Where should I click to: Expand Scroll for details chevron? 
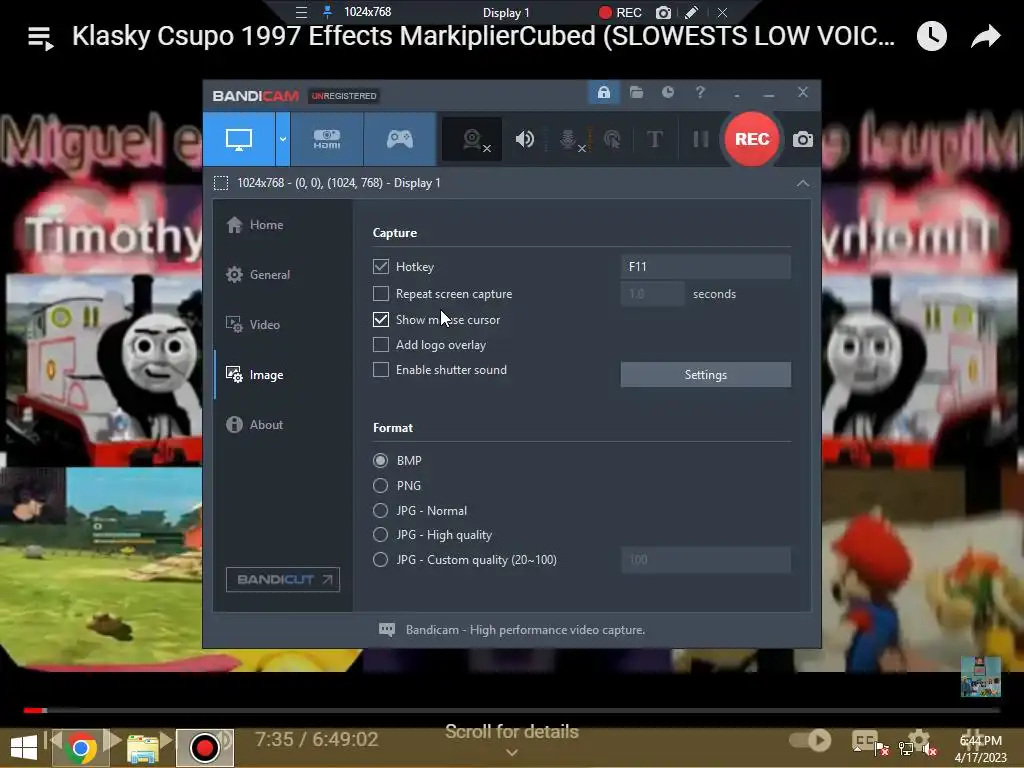tap(512, 753)
